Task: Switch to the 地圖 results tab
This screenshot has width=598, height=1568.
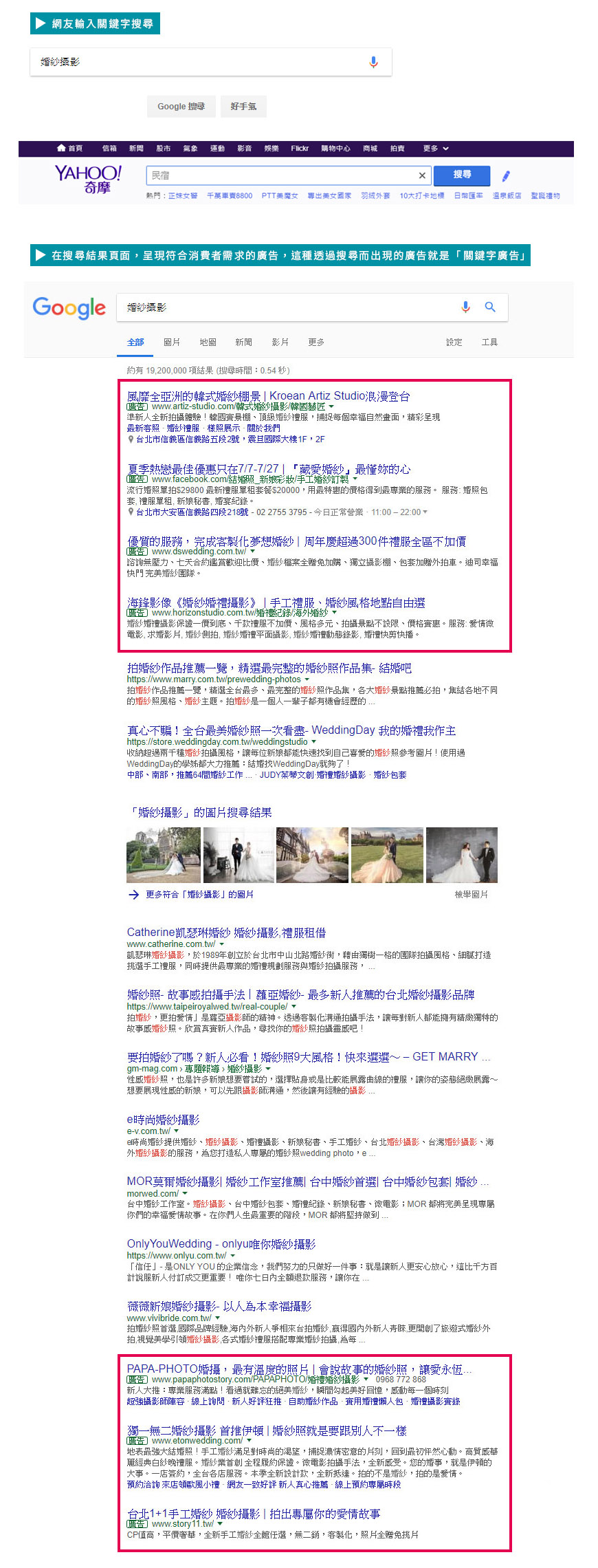Action: pyautogui.click(x=208, y=342)
